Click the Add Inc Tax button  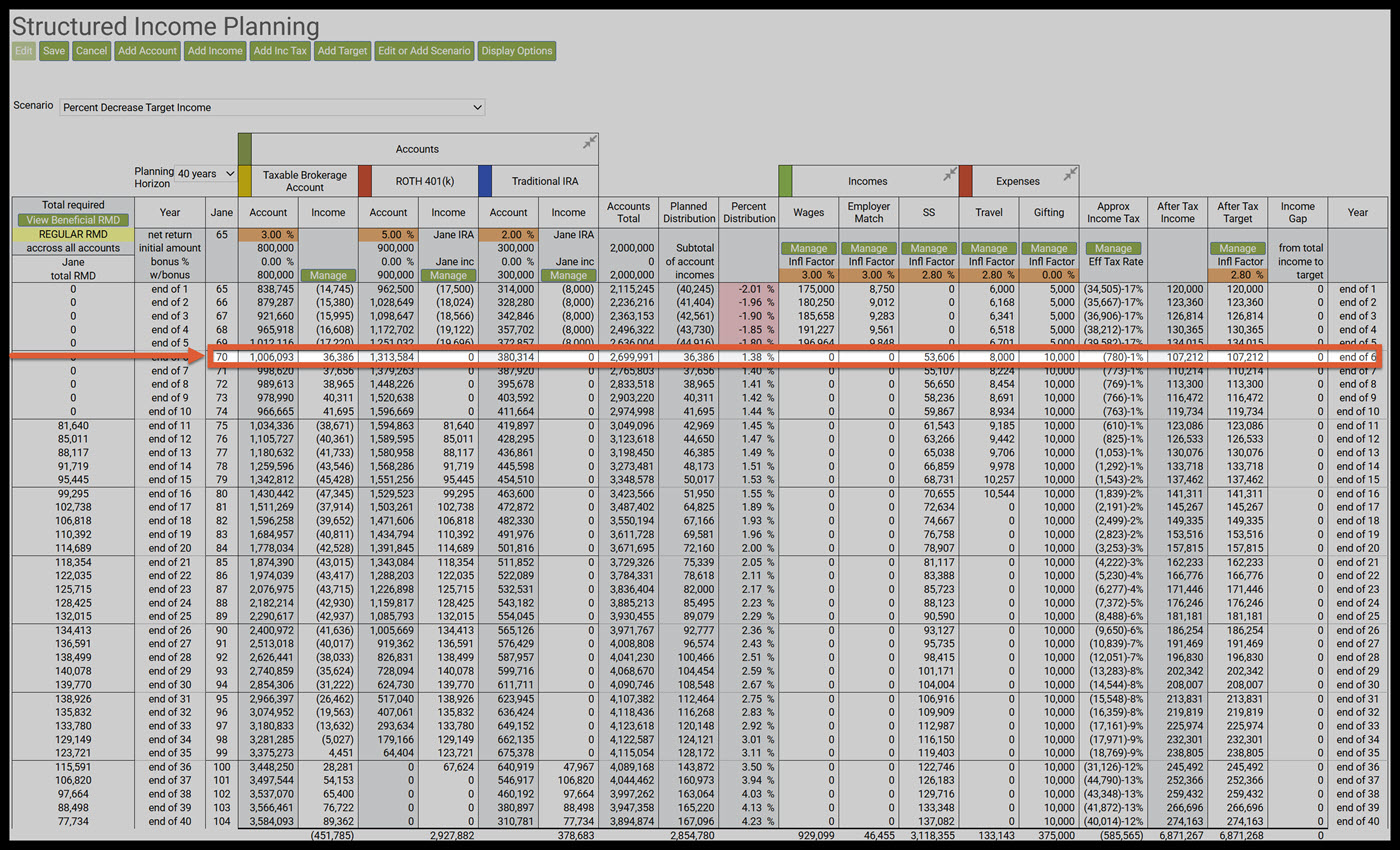[280, 51]
